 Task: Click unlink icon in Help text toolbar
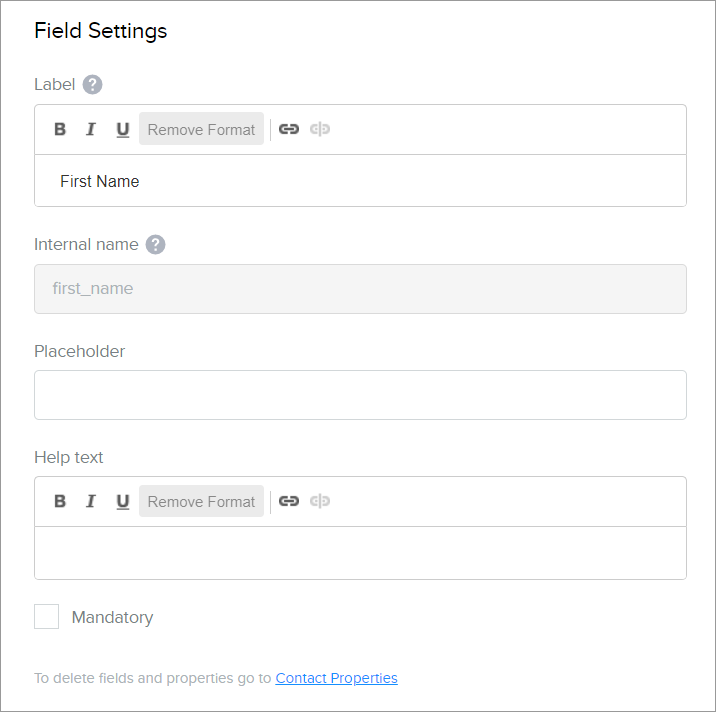pos(320,501)
